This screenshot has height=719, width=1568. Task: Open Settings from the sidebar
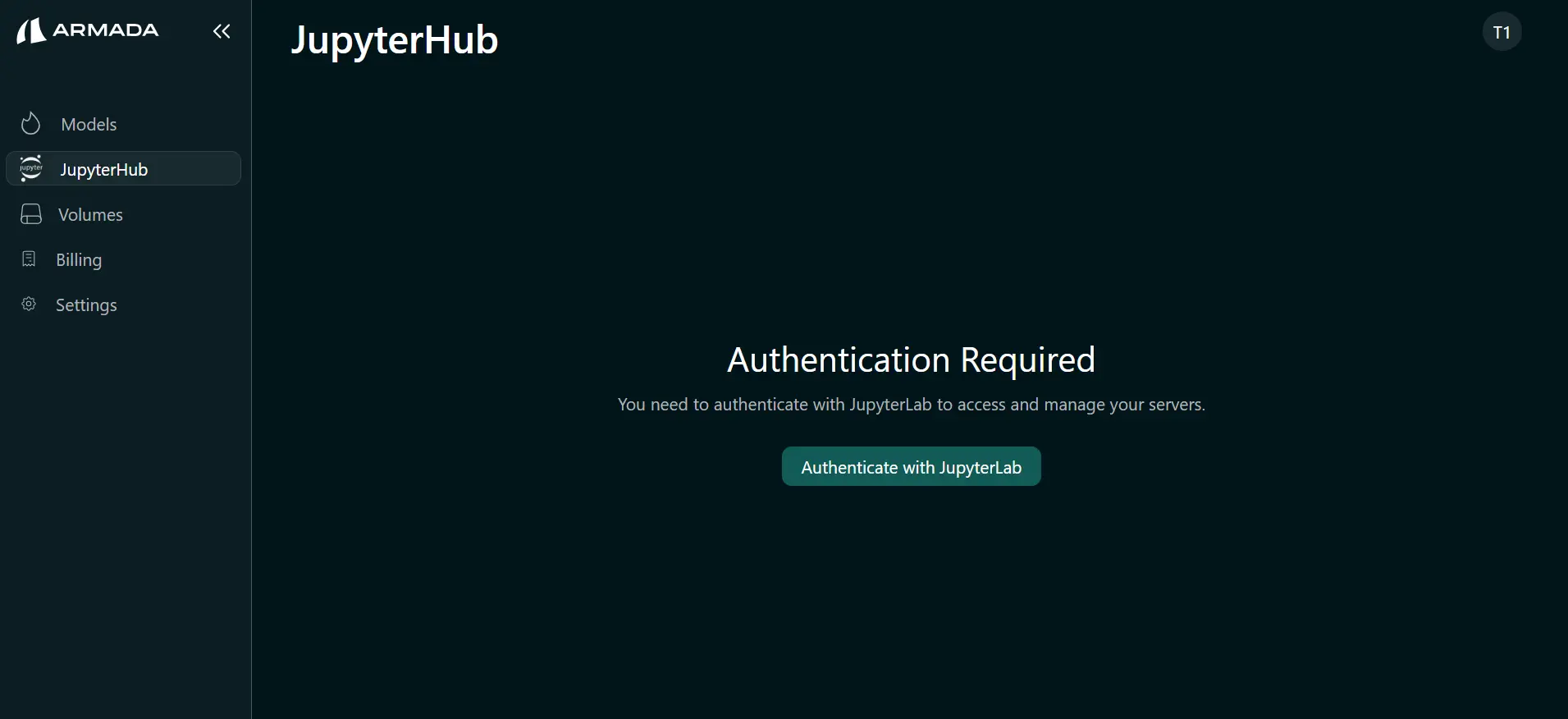[86, 305]
